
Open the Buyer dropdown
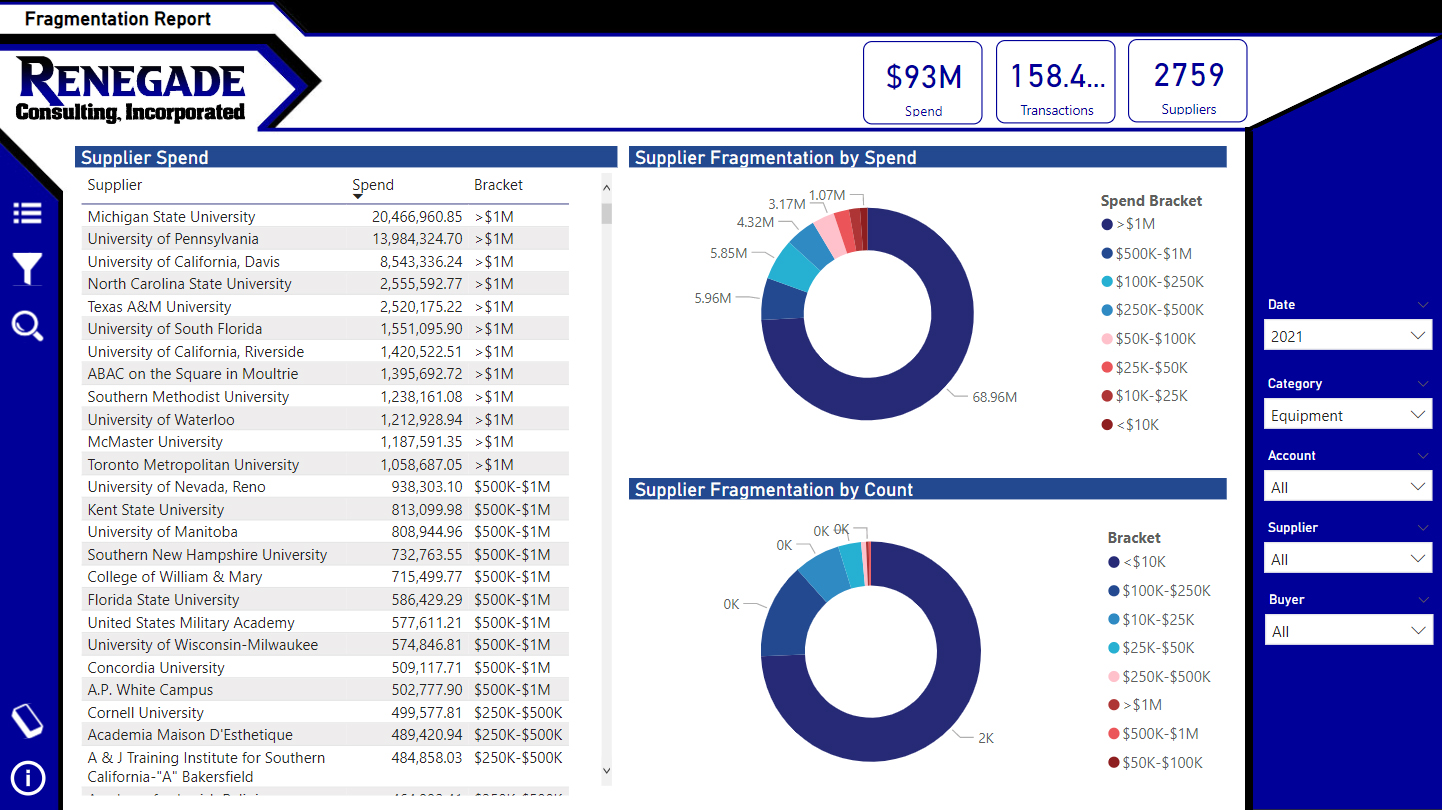coord(1348,631)
